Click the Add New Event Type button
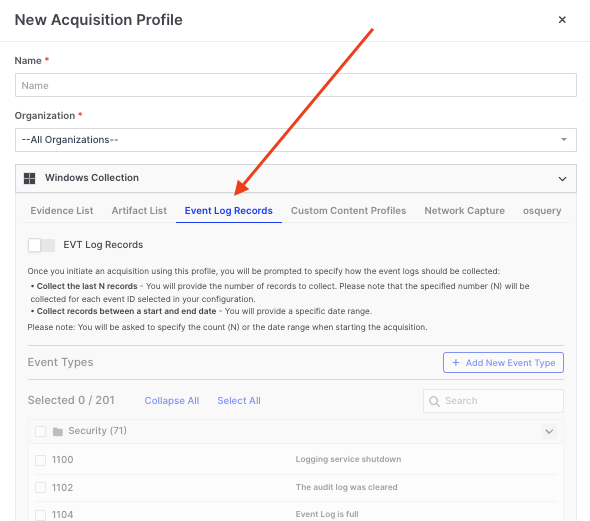 point(503,363)
